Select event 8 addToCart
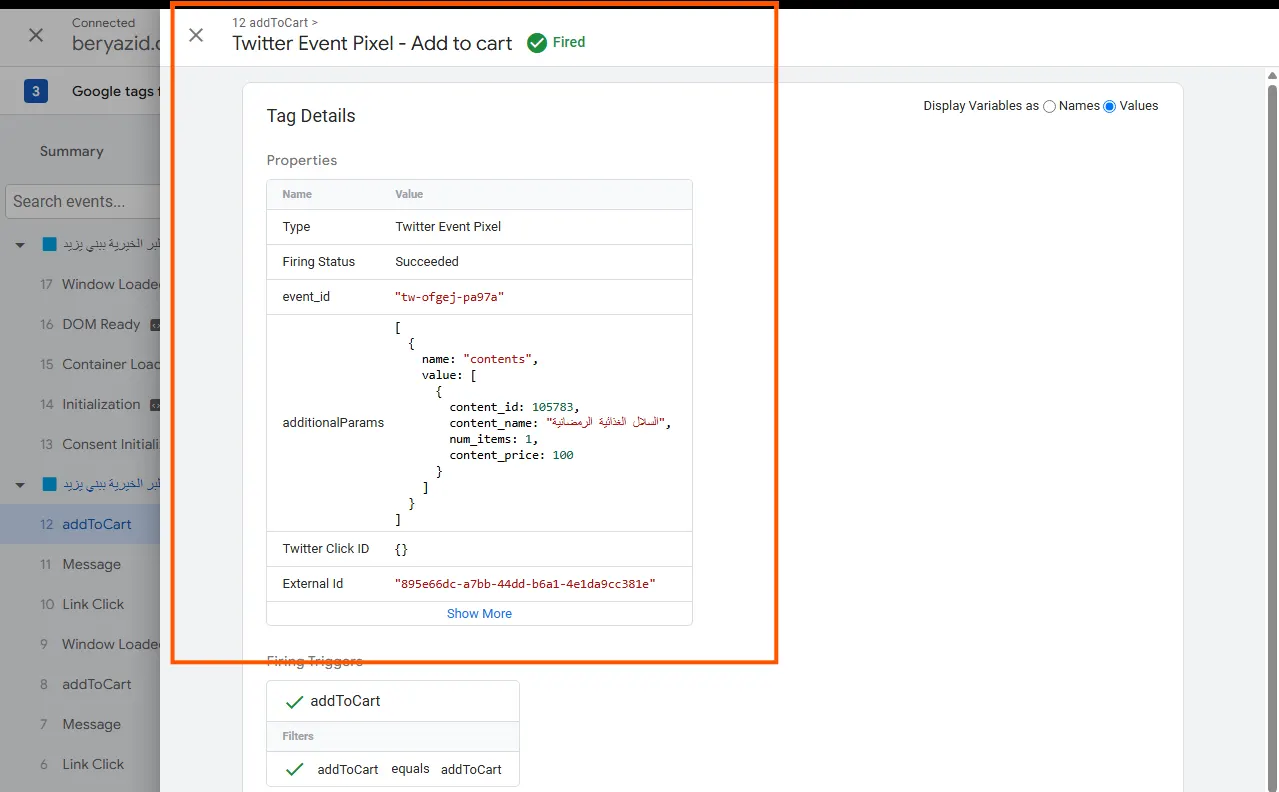The image size is (1279, 792). [80, 684]
